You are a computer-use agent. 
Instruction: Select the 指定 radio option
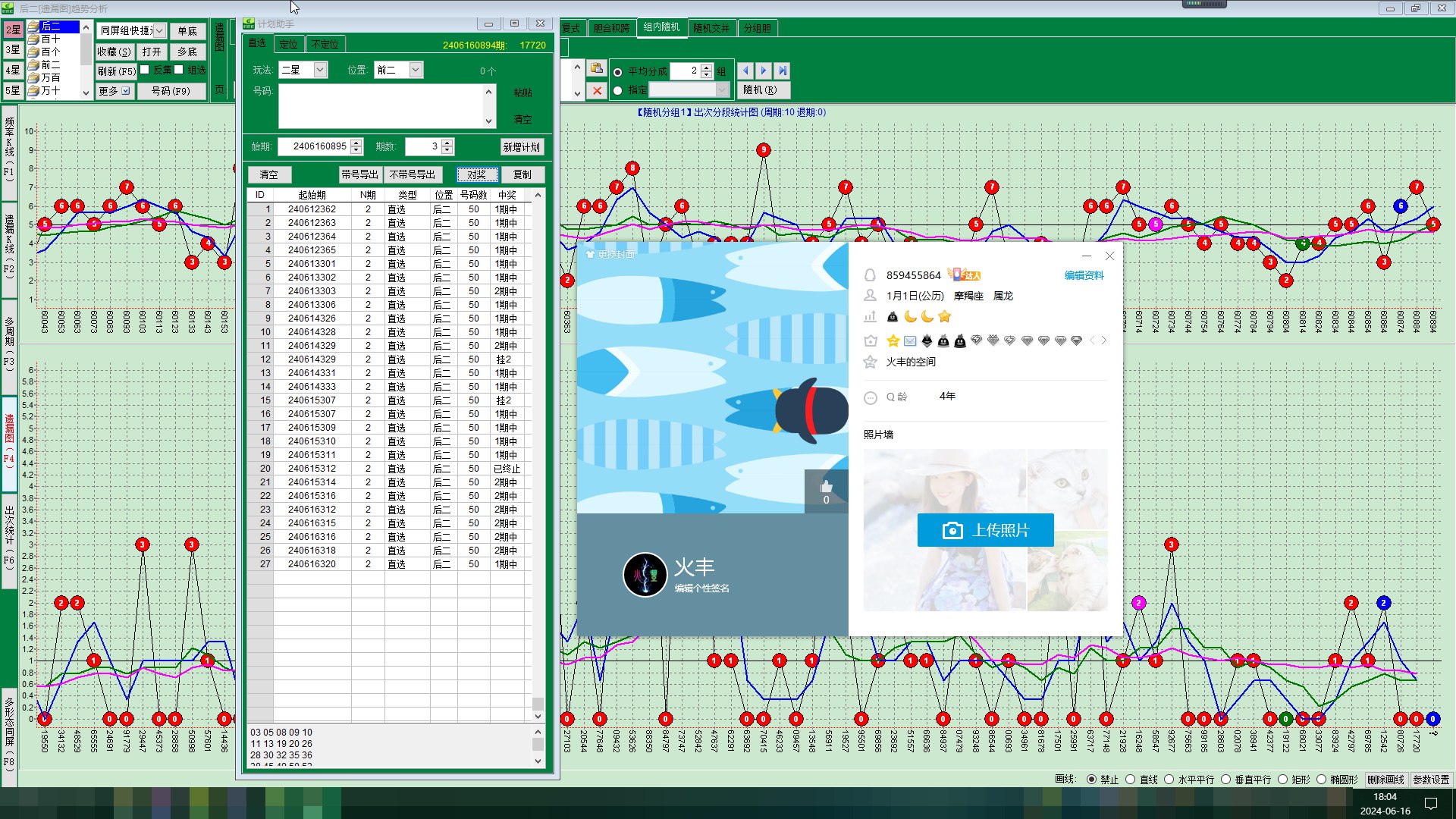click(617, 90)
